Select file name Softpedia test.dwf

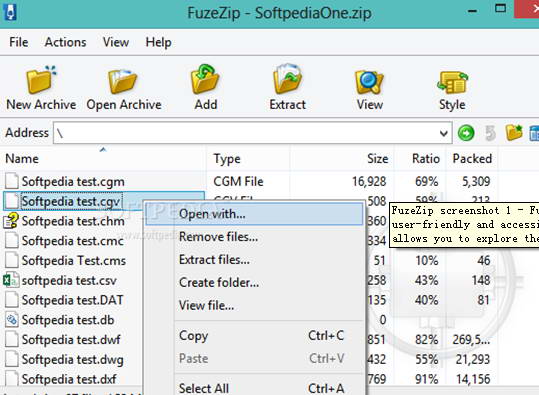[x=71, y=340]
